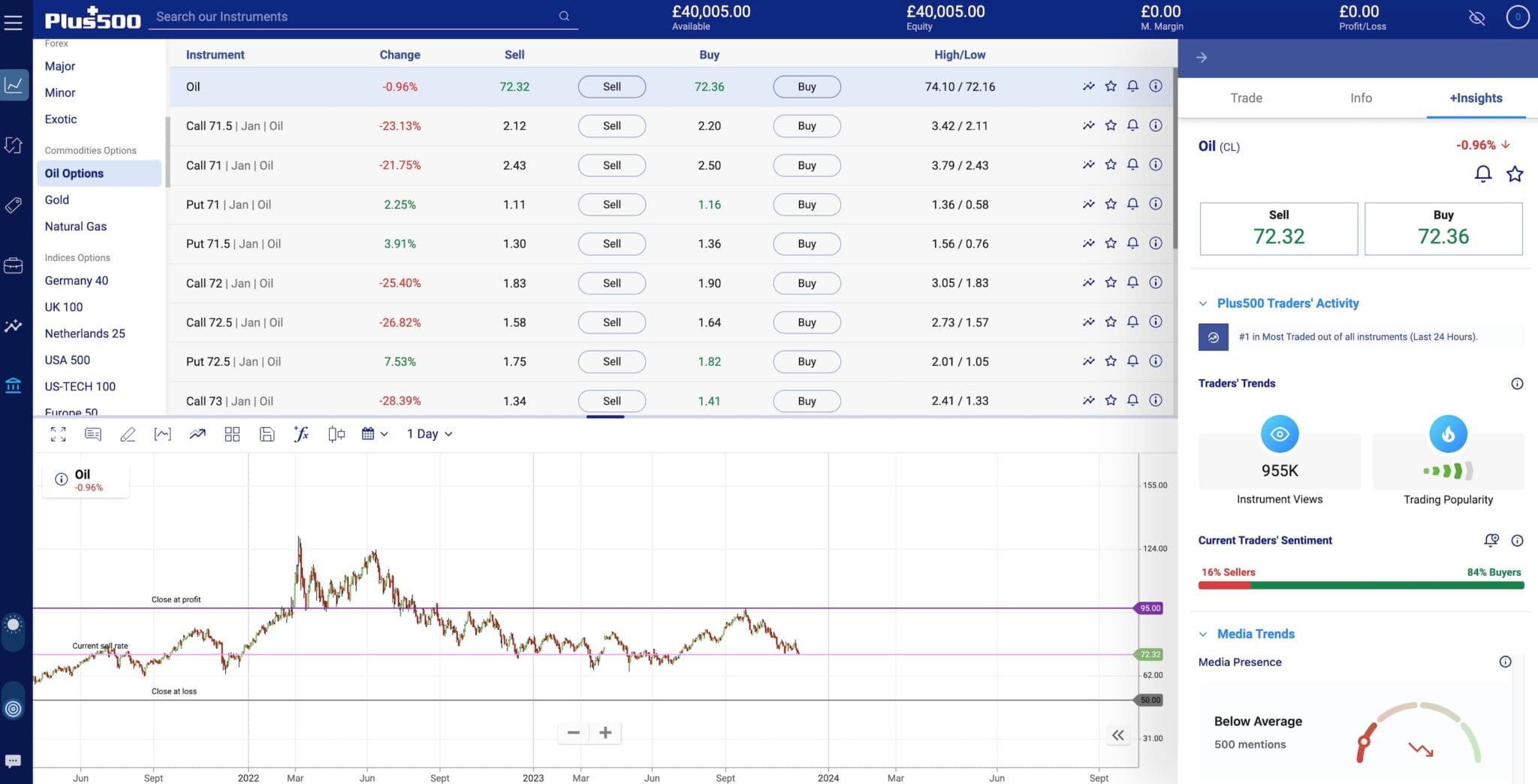The height and width of the screenshot is (784, 1538).
Task: Open the hamburger main menu
Action: (x=14, y=23)
